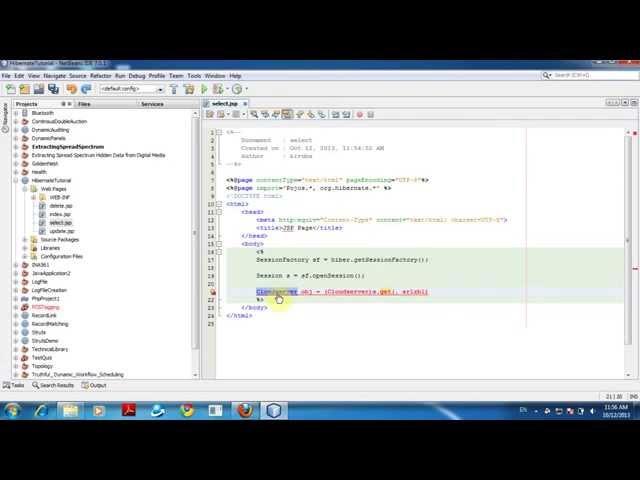Image resolution: width=640 pixels, height=480 pixels.
Task: Collapse the head fold at line 11
Action: pyautogui.click(x=219, y=212)
